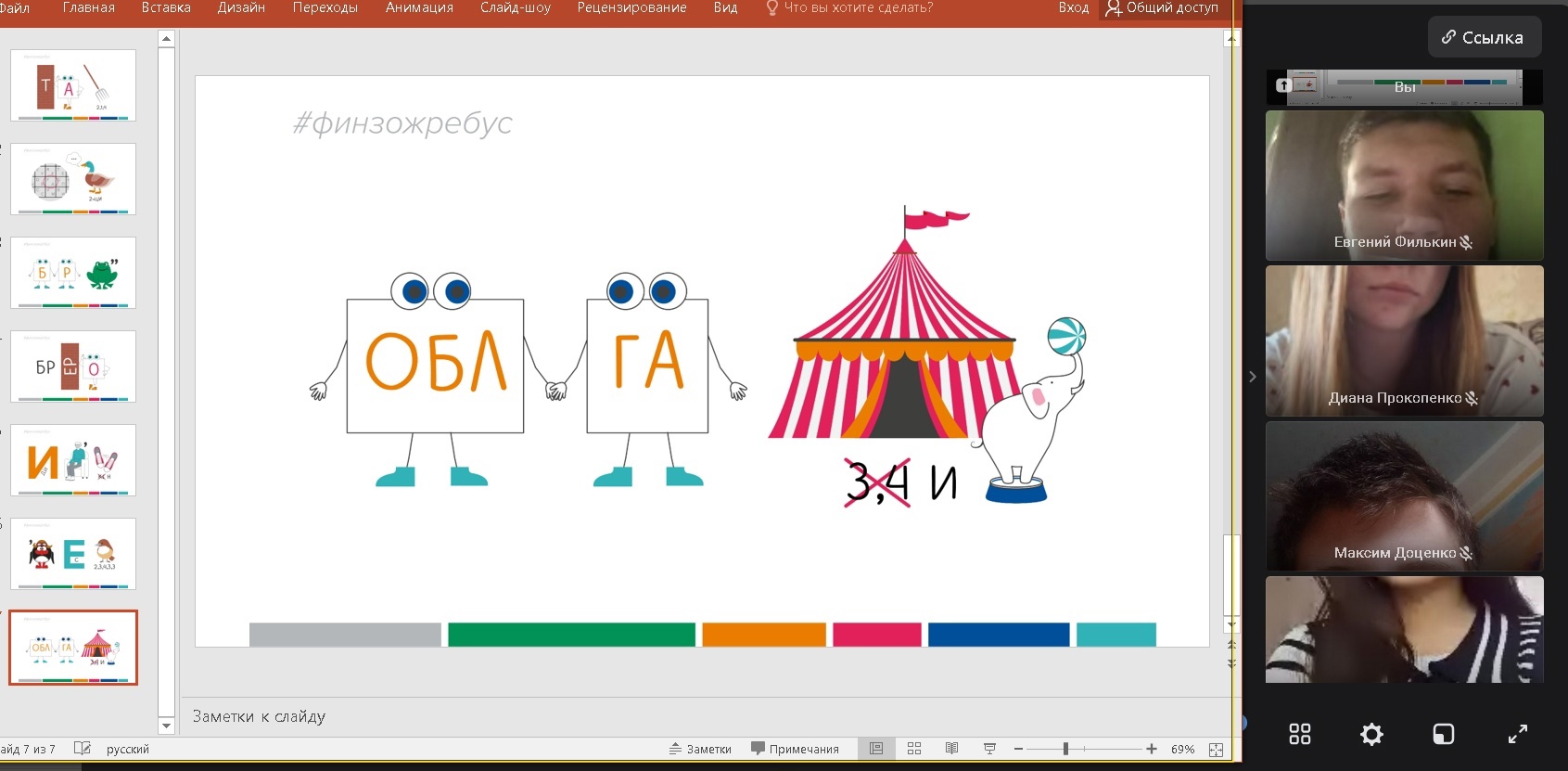Open the Главная ribbon tab

pos(89,7)
